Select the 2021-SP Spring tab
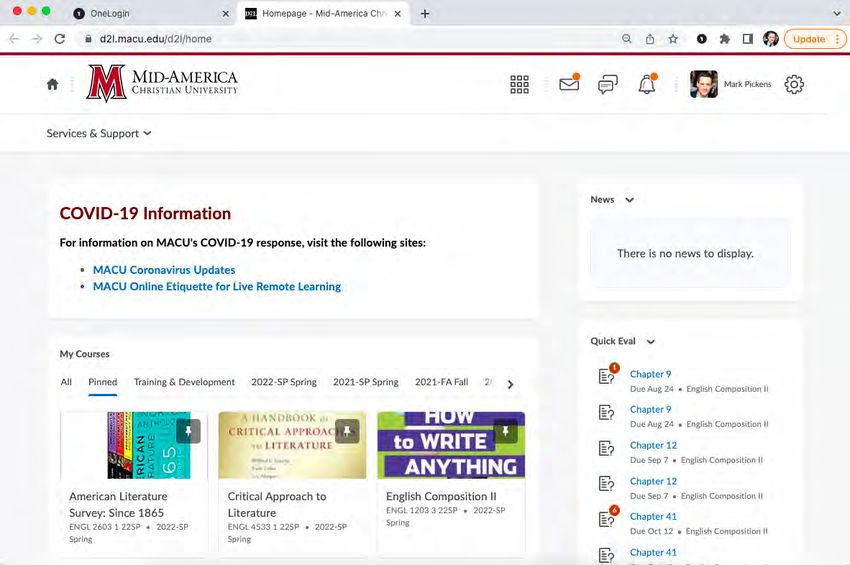Image resolution: width=850 pixels, height=565 pixels. [366, 382]
